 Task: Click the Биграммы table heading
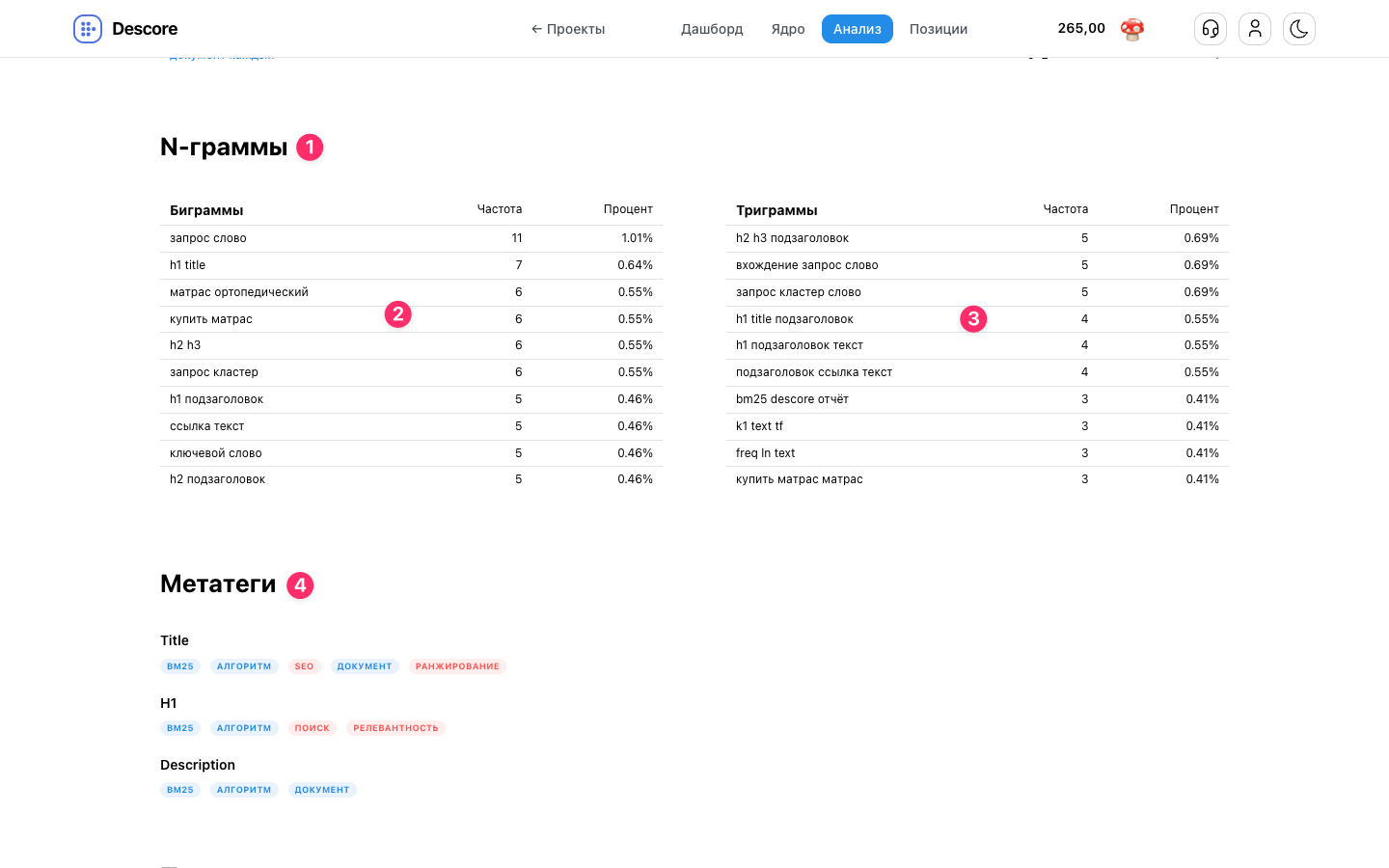point(206,210)
